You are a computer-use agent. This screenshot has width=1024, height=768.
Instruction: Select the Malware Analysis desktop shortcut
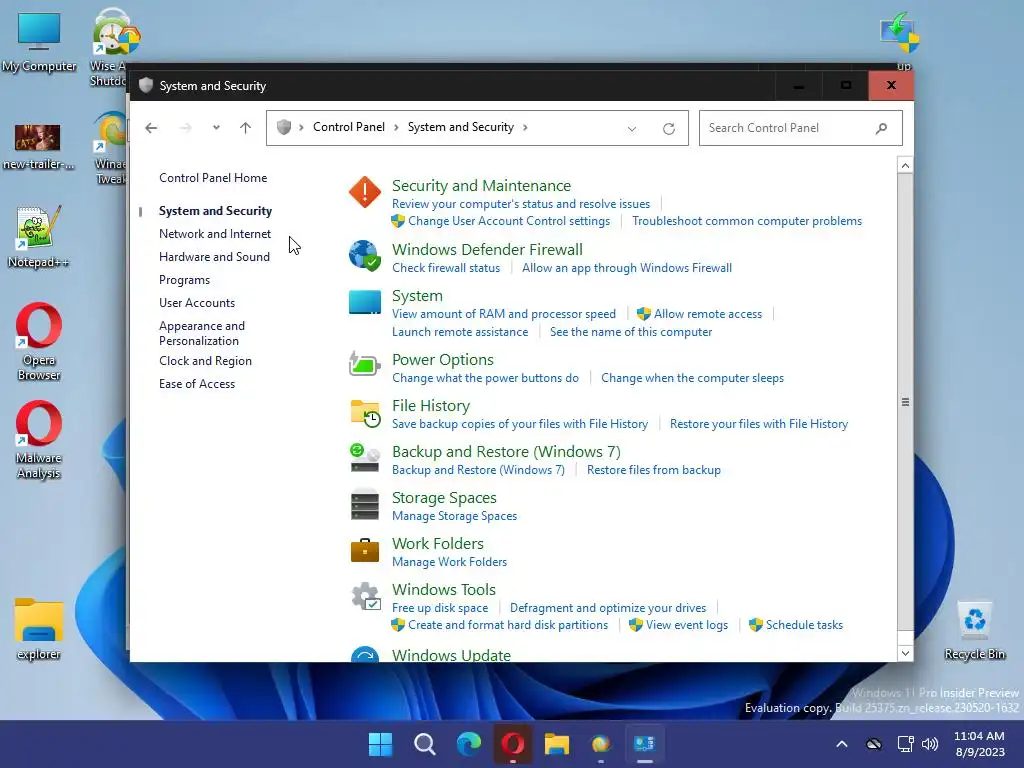[x=39, y=441]
